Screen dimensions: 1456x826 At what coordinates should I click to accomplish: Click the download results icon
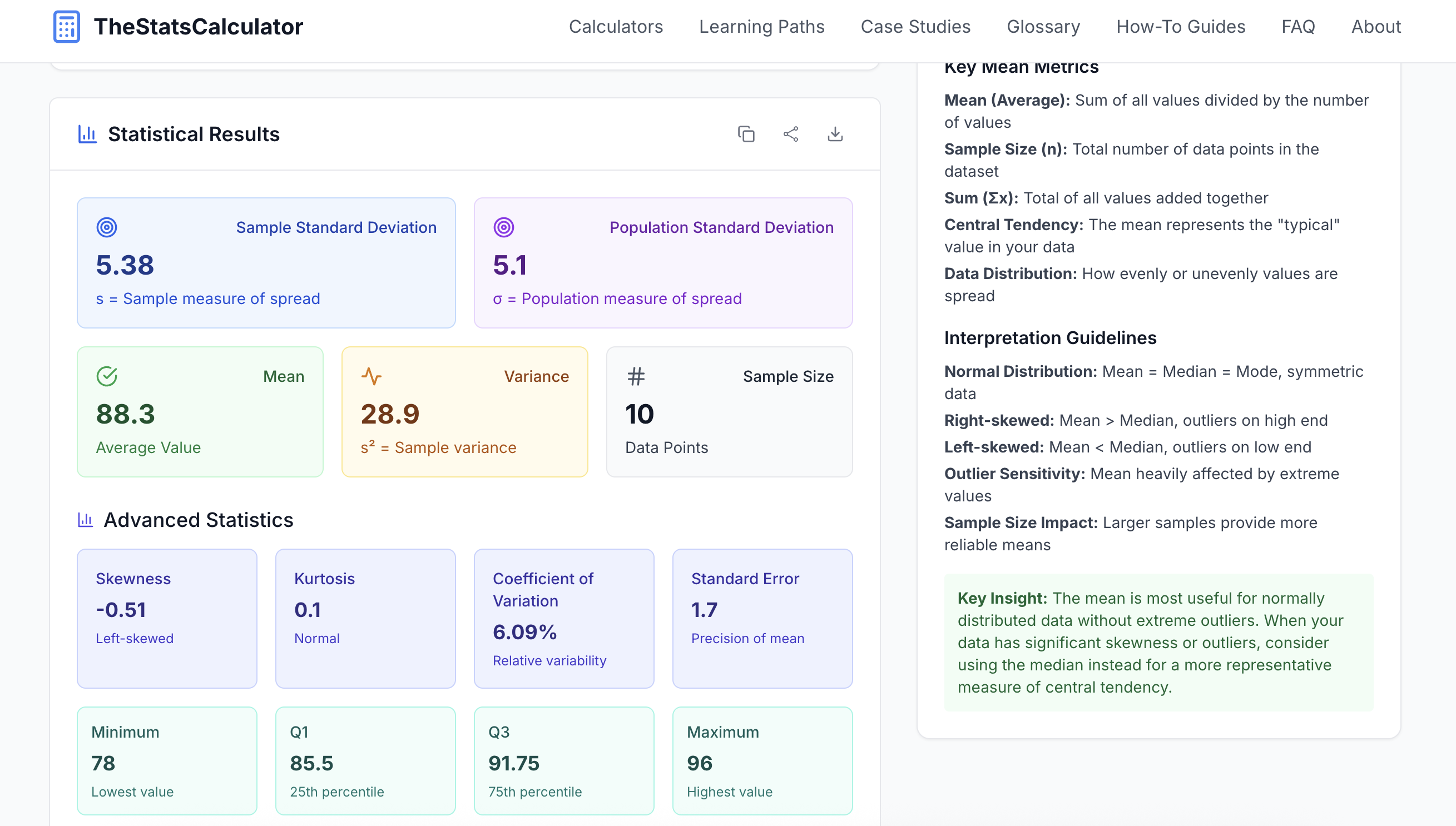(x=835, y=135)
